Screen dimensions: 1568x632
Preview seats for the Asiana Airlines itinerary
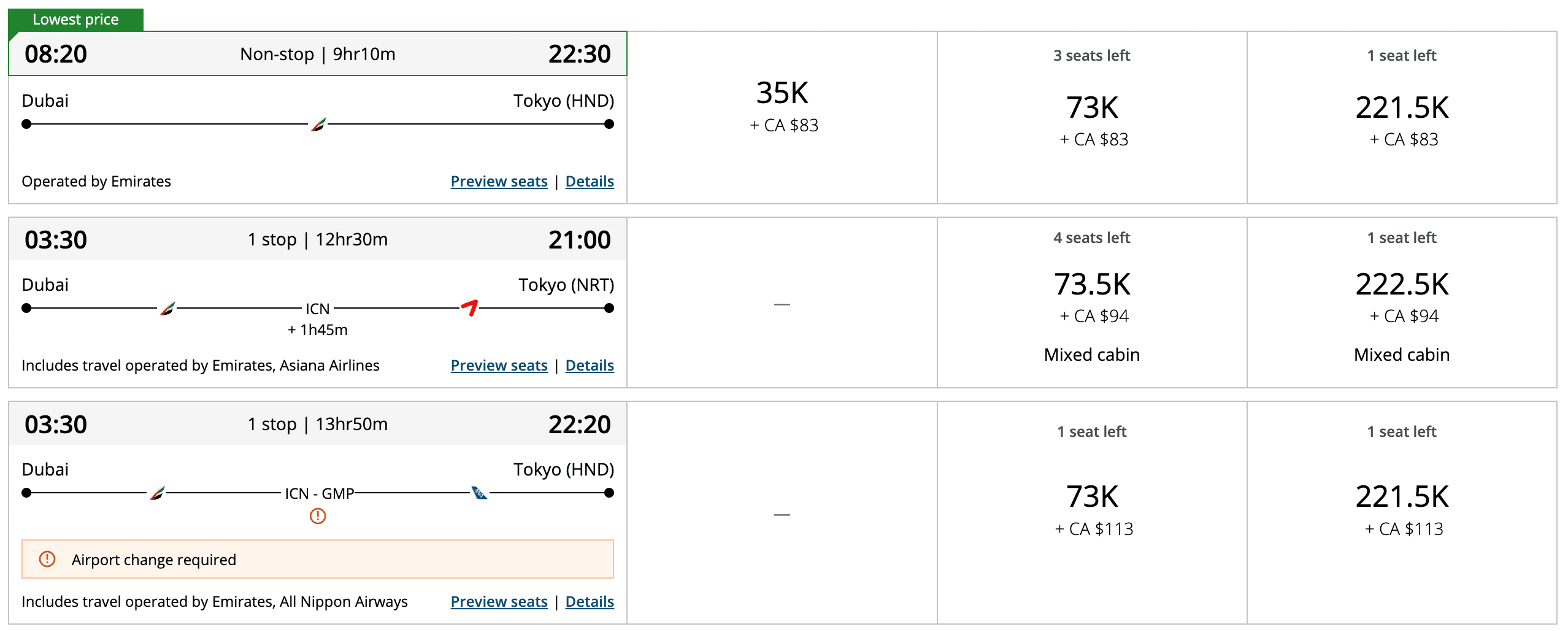499,366
